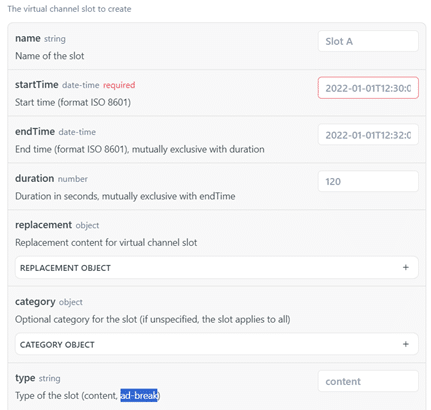Expand the CATEGORY OBJECT section
Image resolution: width=431 pixels, height=410 pixels.
pos(217,344)
